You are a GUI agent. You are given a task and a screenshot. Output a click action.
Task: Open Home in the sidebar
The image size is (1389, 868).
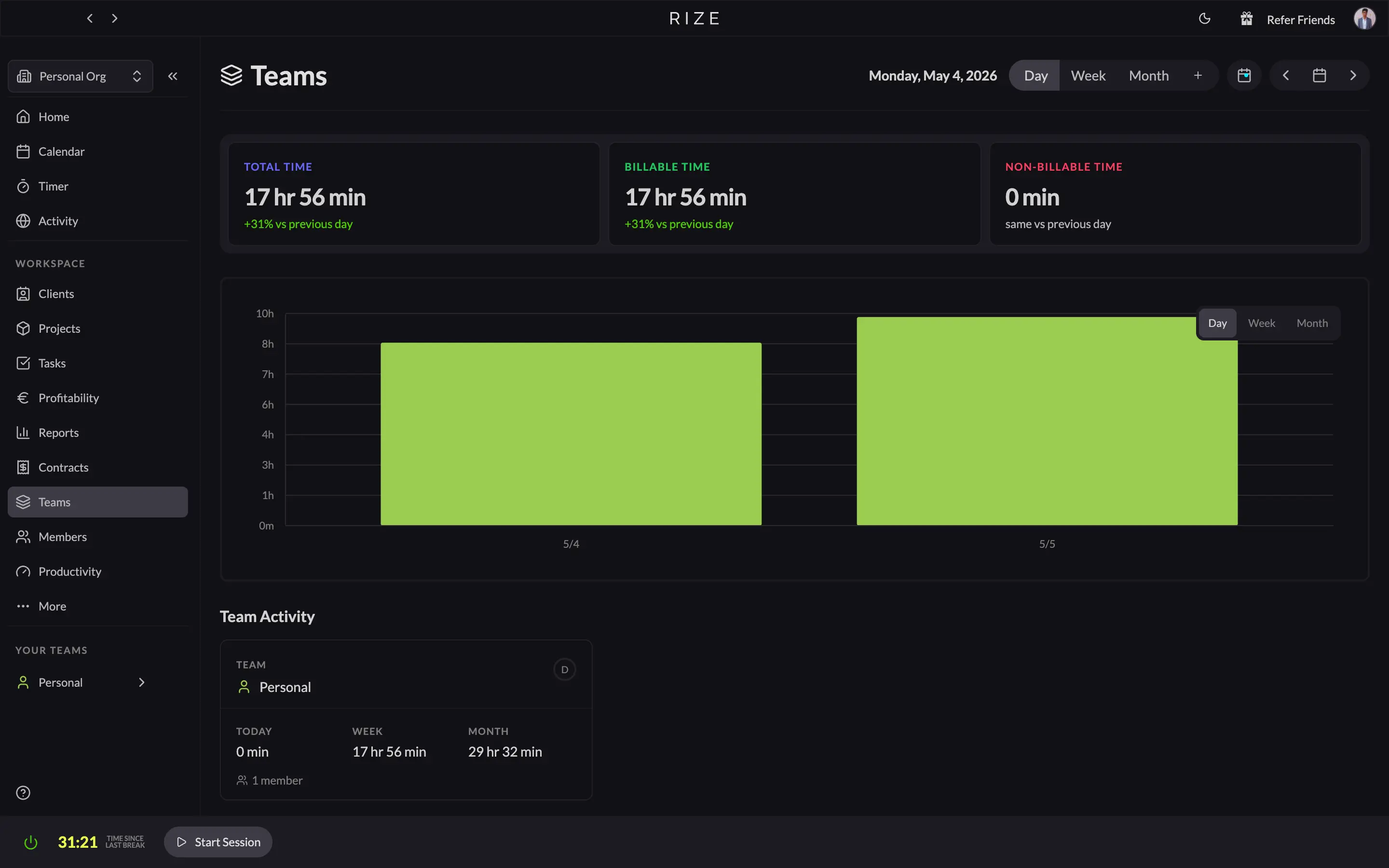click(x=97, y=117)
